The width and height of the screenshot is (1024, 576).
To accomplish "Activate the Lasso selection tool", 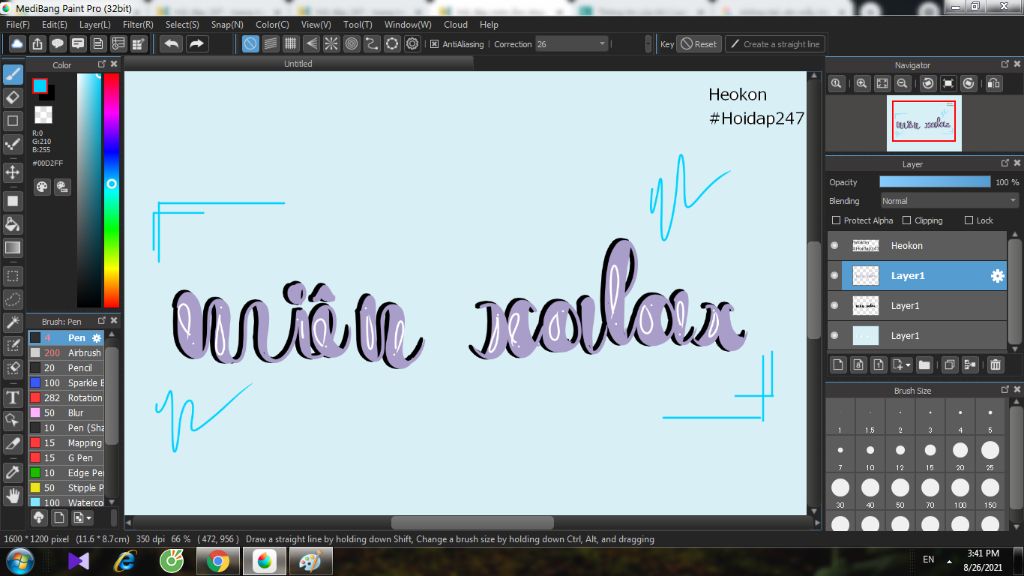I will pyautogui.click(x=13, y=300).
